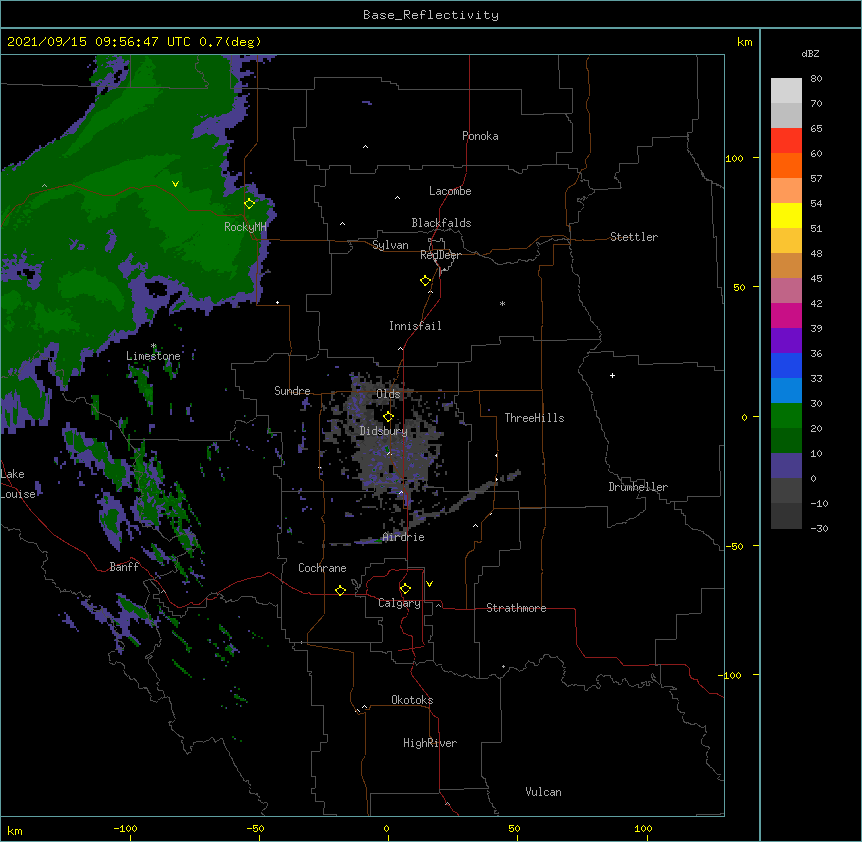862x842 pixels.
Task: Select the purple-slate 0 dBZ swatch
Action: tap(786, 465)
